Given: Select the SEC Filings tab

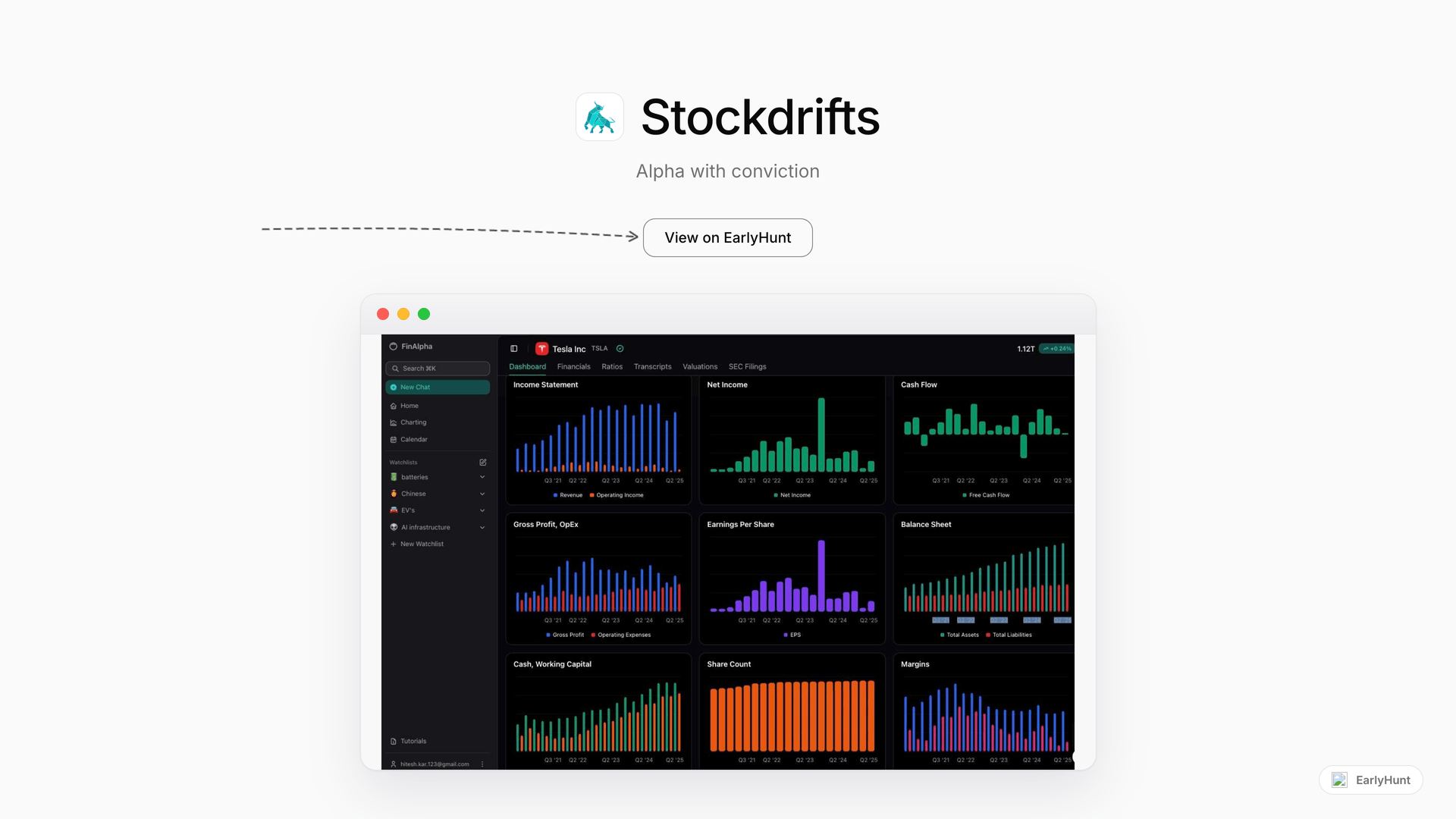Looking at the screenshot, I should pos(748,367).
